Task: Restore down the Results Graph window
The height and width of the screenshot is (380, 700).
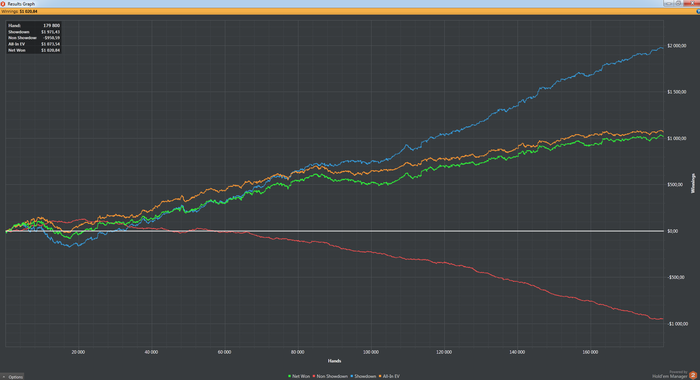Action: pyautogui.click(x=678, y=3)
